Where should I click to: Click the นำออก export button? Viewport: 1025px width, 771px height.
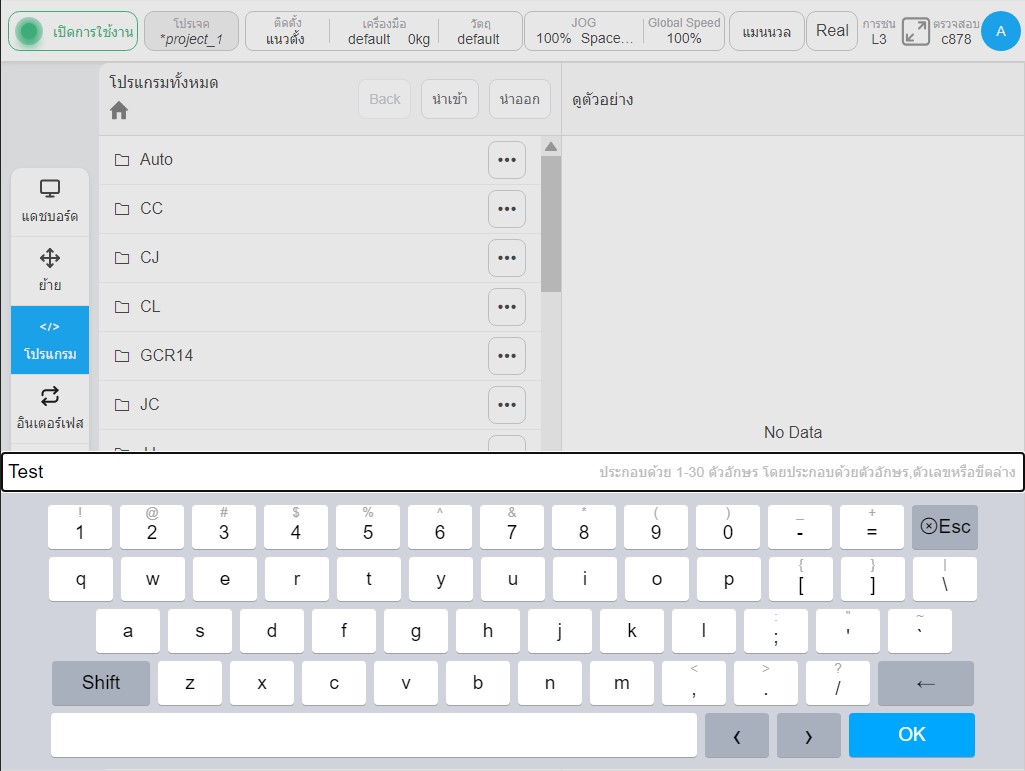point(520,99)
